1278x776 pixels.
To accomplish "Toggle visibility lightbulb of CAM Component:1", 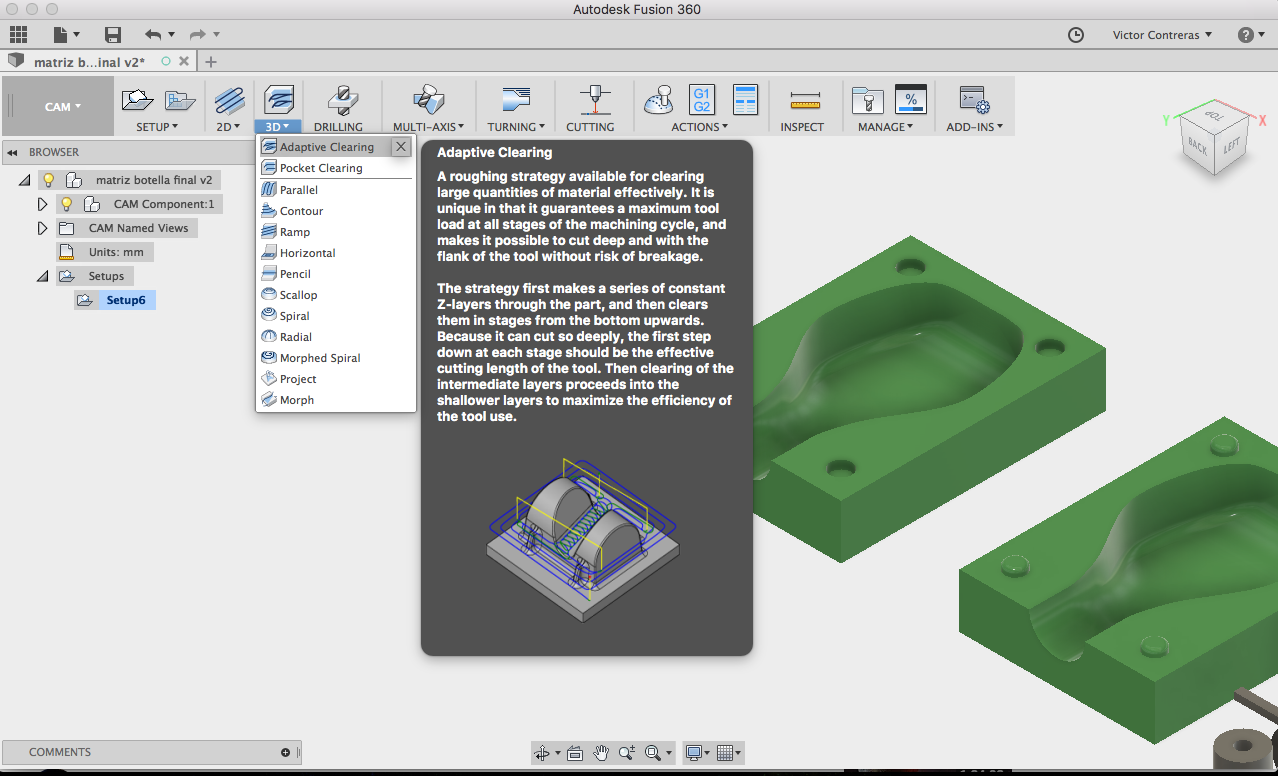I will tap(67, 204).
